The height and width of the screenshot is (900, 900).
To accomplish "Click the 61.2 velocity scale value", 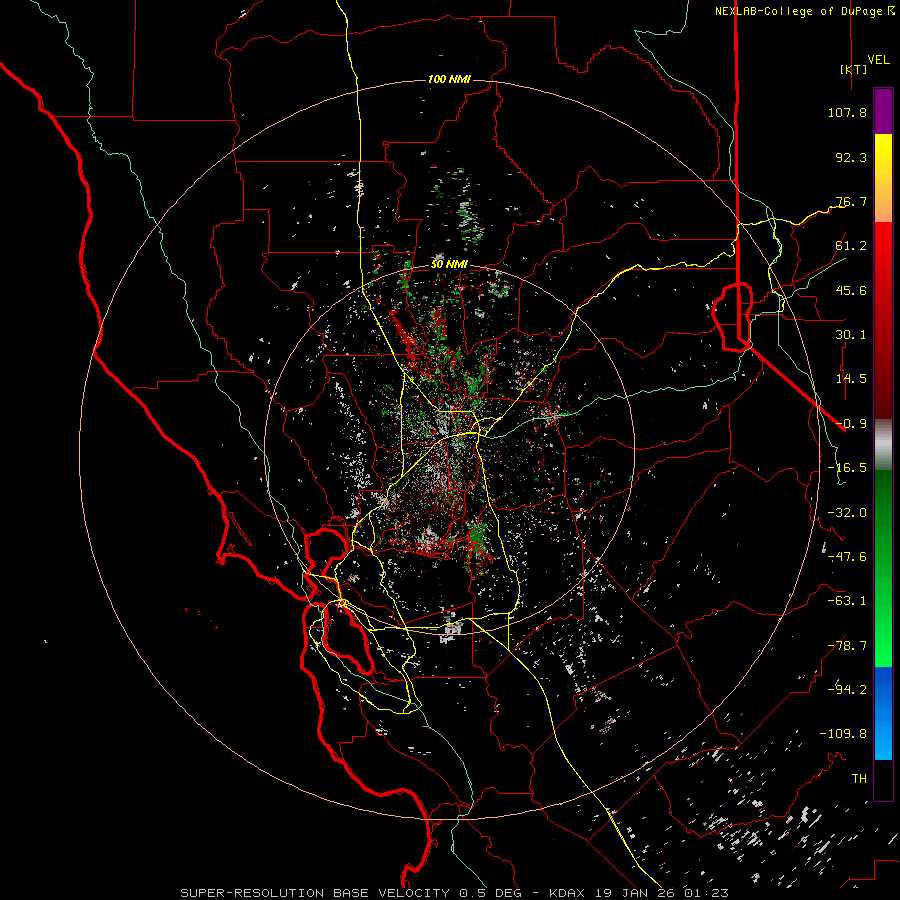I will (x=851, y=246).
